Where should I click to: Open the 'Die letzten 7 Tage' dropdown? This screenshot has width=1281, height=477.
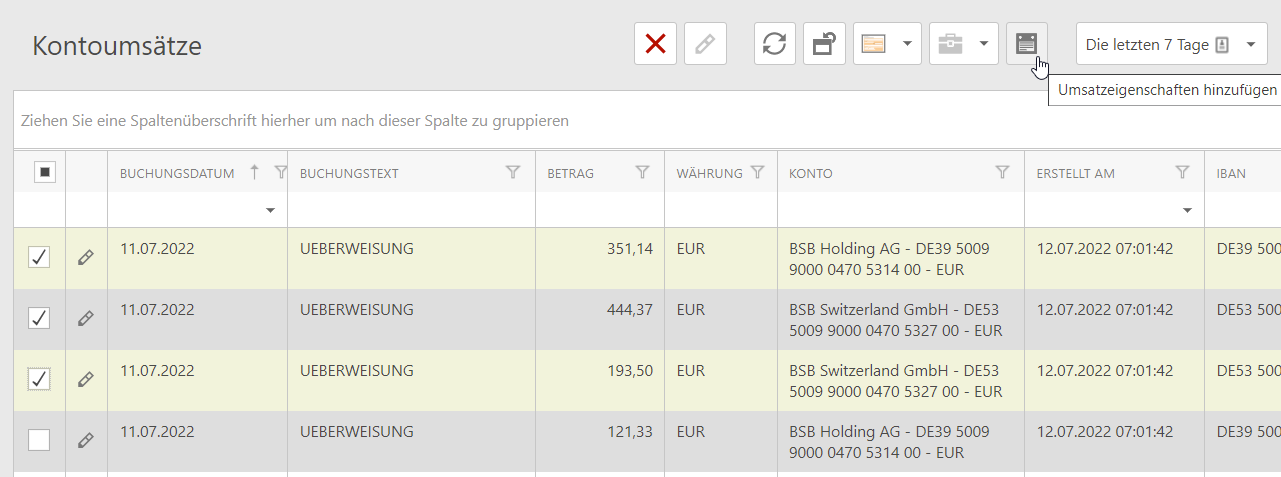(x=1171, y=44)
